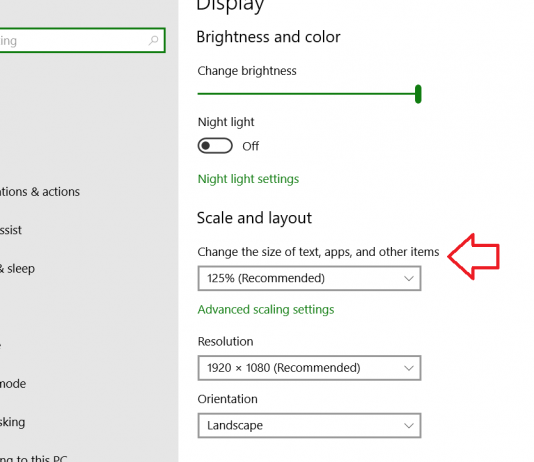Image resolution: width=534 pixels, height=462 pixels.
Task: Open the 1920 × 1080 resolution dropdown
Action: [309, 368]
